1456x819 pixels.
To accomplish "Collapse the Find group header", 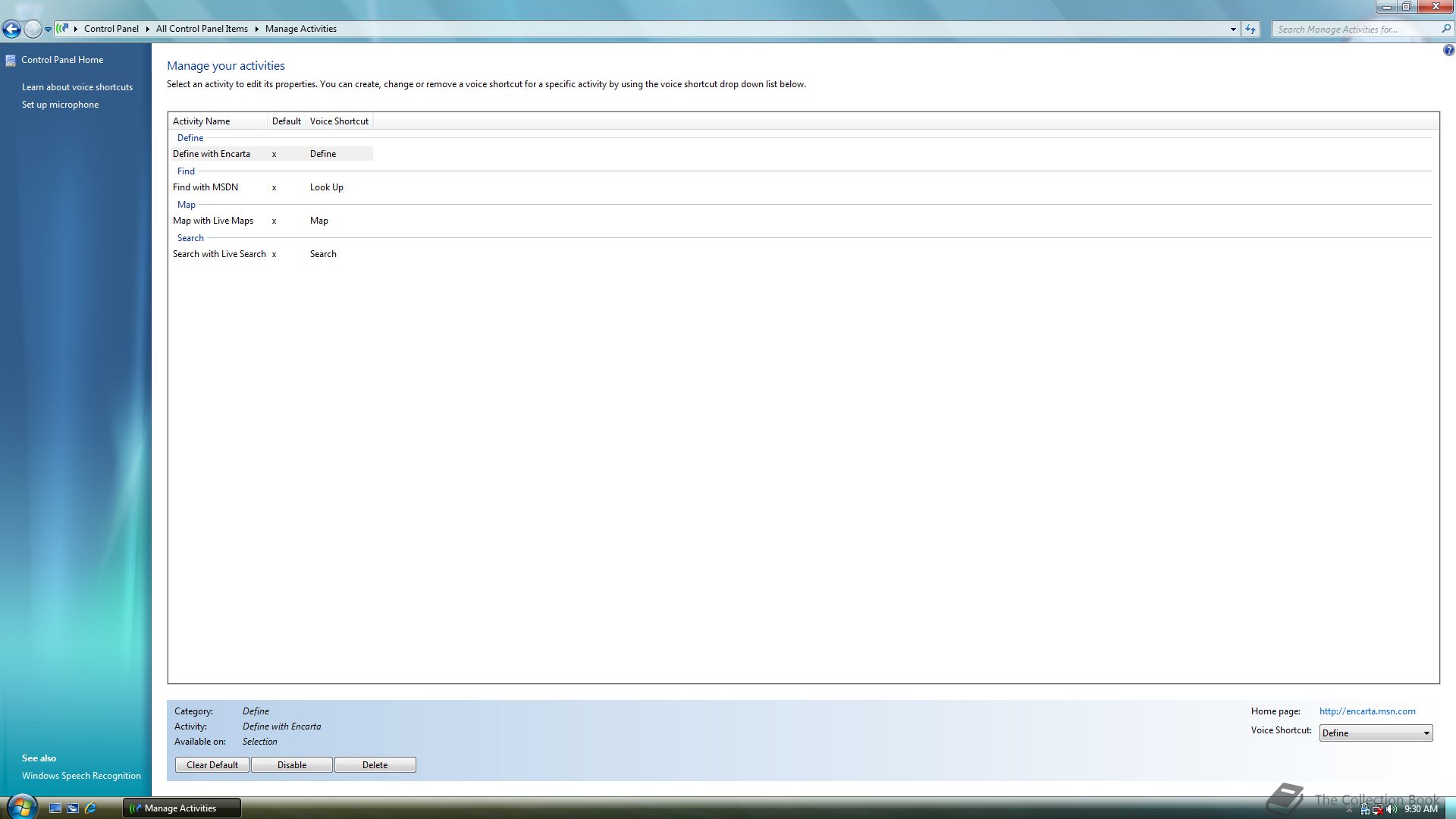I will click(186, 171).
